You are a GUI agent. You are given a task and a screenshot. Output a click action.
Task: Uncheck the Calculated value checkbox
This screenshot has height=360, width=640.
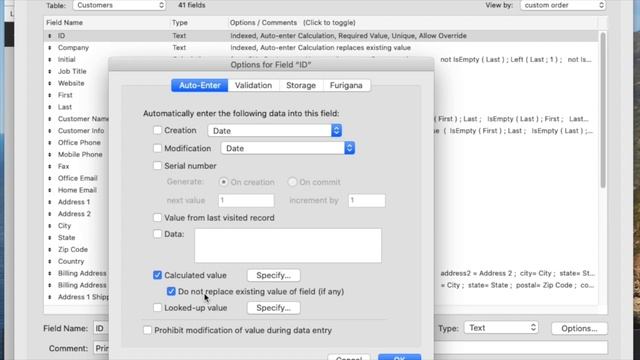click(x=157, y=275)
